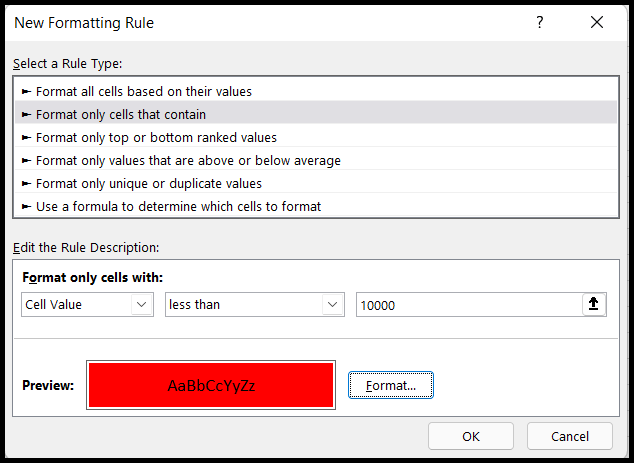Open the Format... button

pyautogui.click(x=391, y=385)
